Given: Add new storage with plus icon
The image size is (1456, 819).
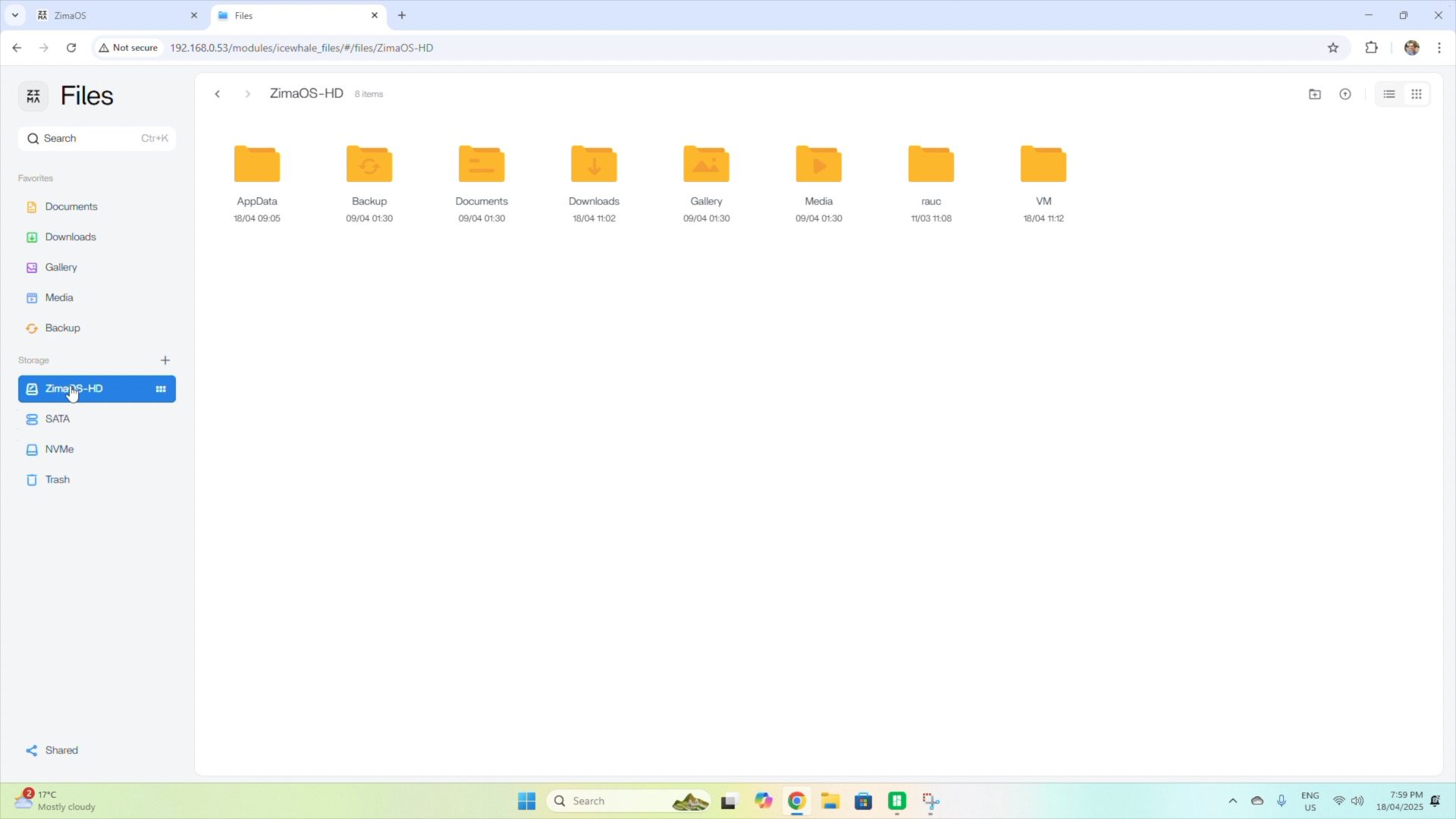Looking at the screenshot, I should pos(165,360).
